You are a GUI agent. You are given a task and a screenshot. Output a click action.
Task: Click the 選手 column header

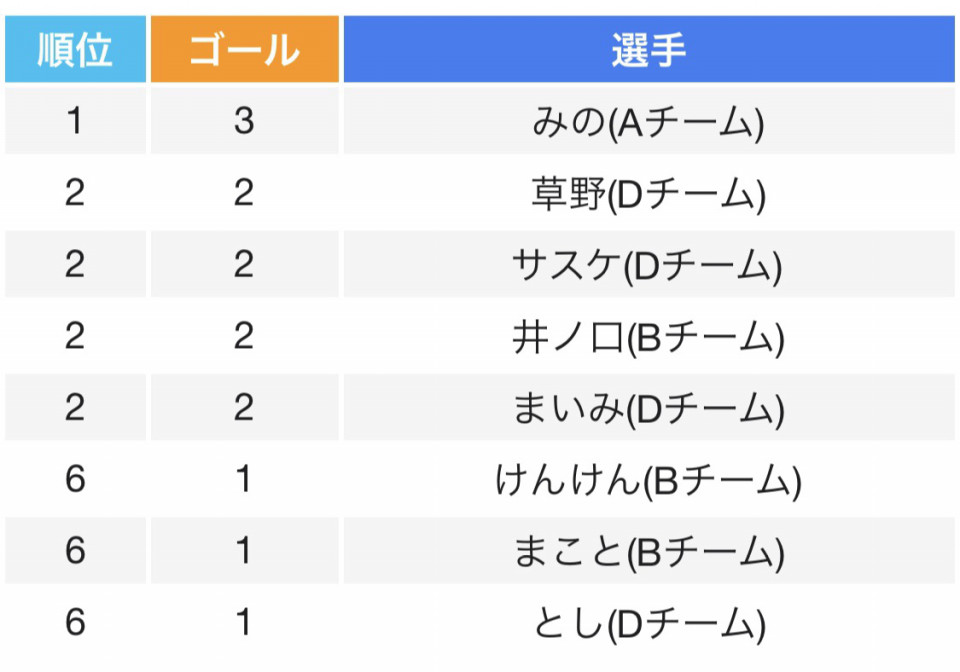tap(648, 49)
